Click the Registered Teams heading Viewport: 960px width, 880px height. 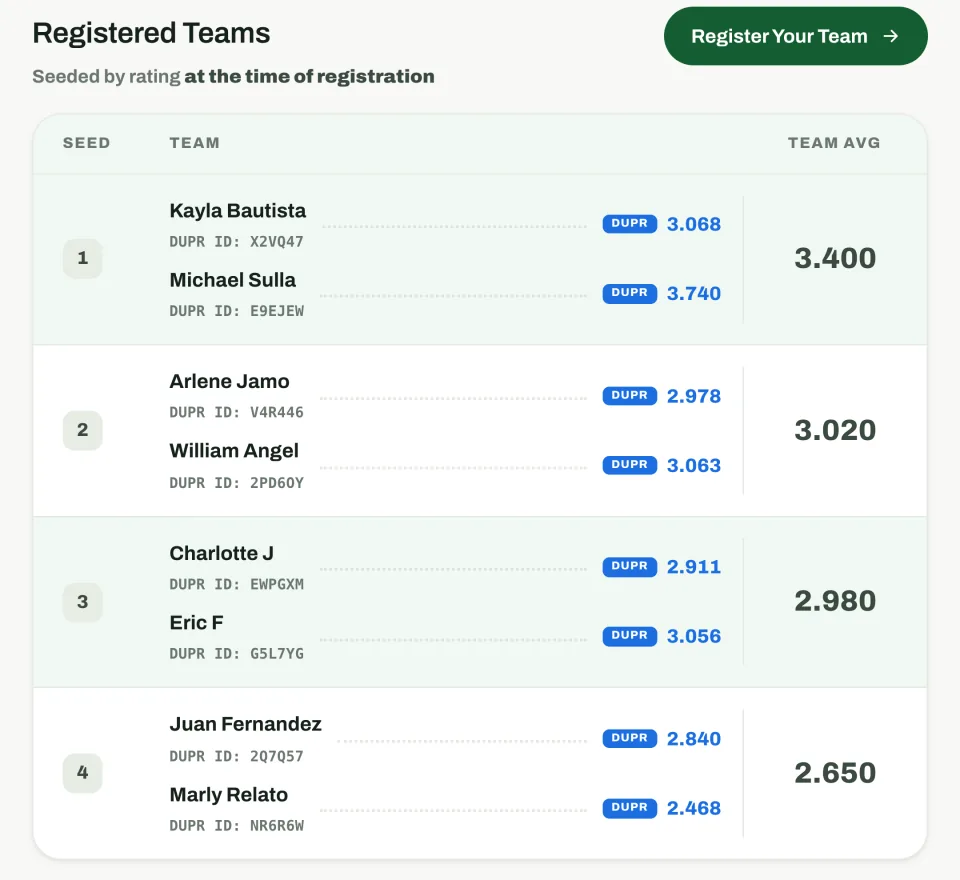(x=151, y=33)
